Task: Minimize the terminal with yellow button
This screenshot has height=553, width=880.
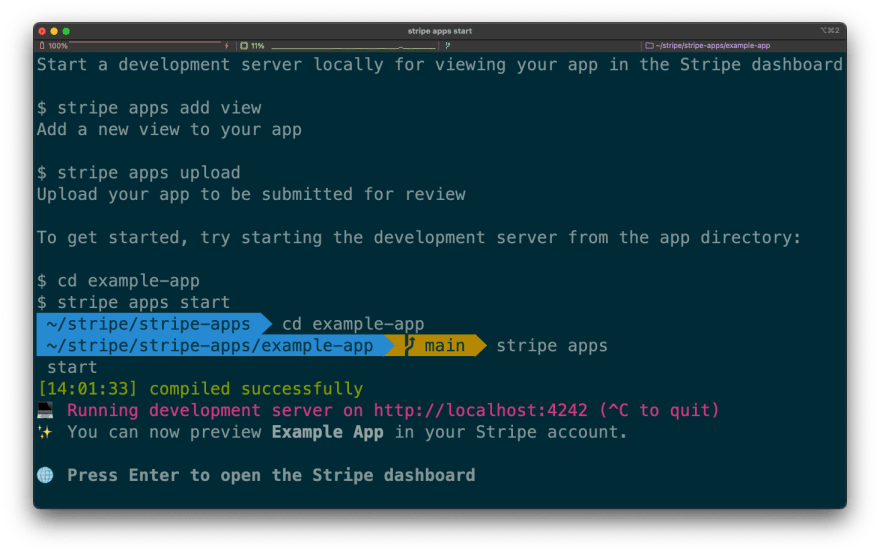Action: point(54,31)
